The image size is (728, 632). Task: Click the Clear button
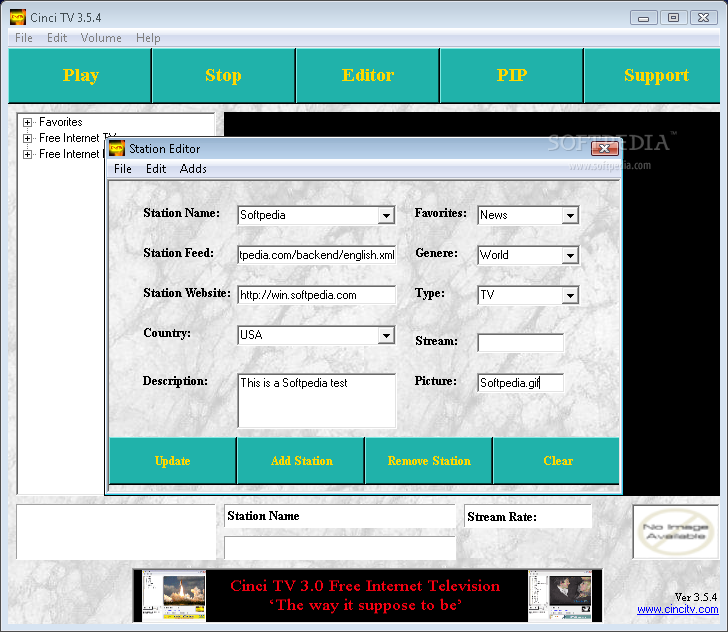click(x=557, y=461)
